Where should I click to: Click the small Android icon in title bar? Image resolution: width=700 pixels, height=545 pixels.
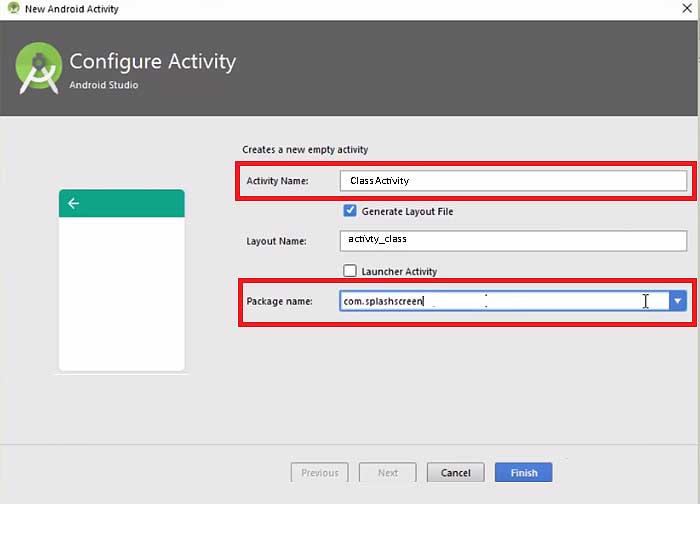click(x=14, y=8)
